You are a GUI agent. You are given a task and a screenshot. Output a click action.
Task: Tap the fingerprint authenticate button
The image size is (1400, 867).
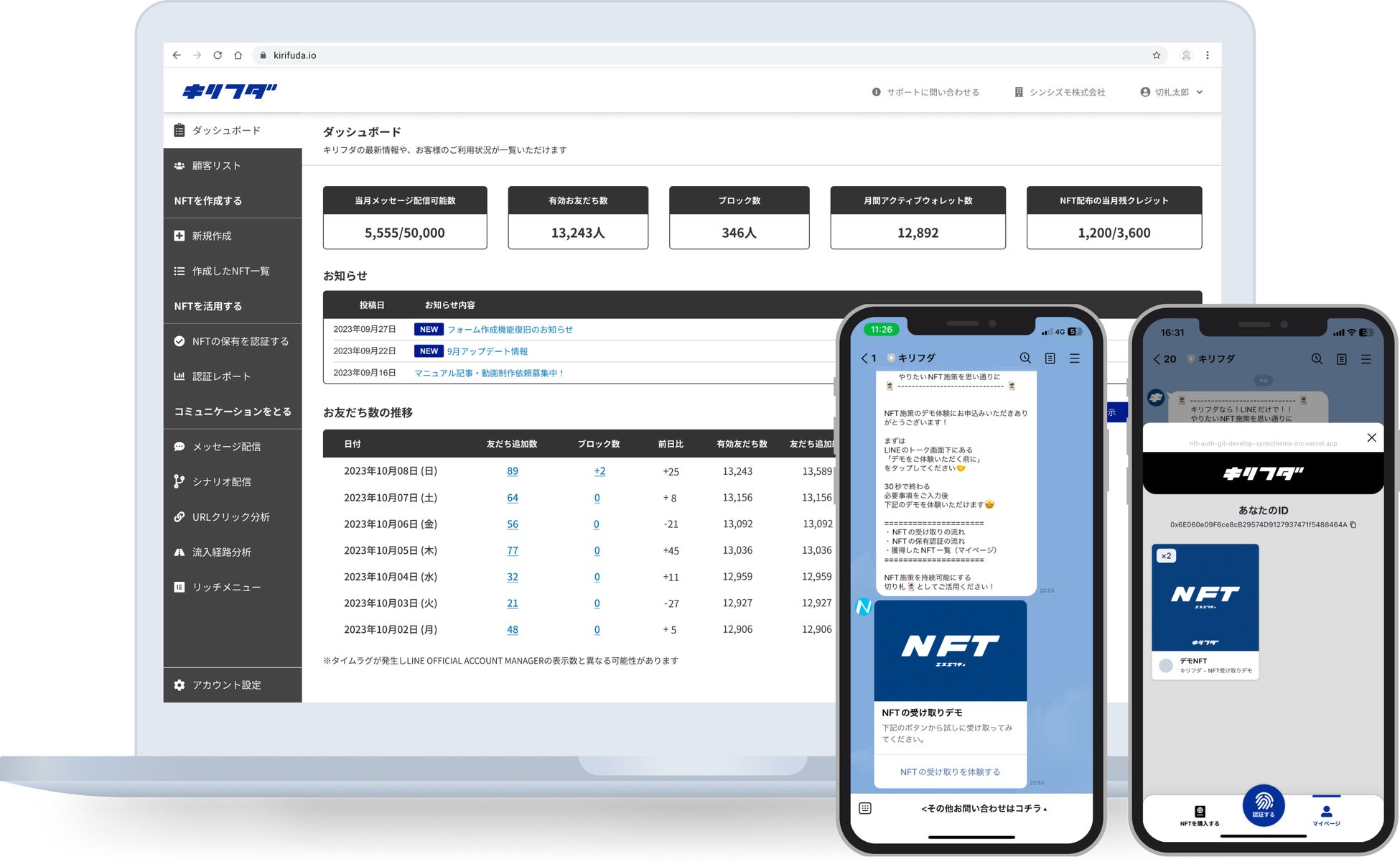[1263, 805]
